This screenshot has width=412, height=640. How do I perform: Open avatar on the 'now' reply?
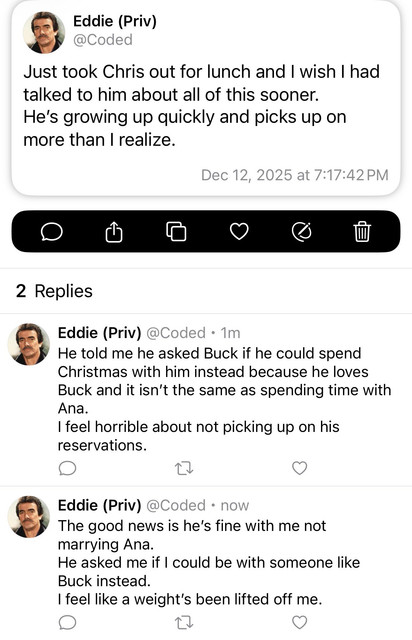(x=29, y=517)
